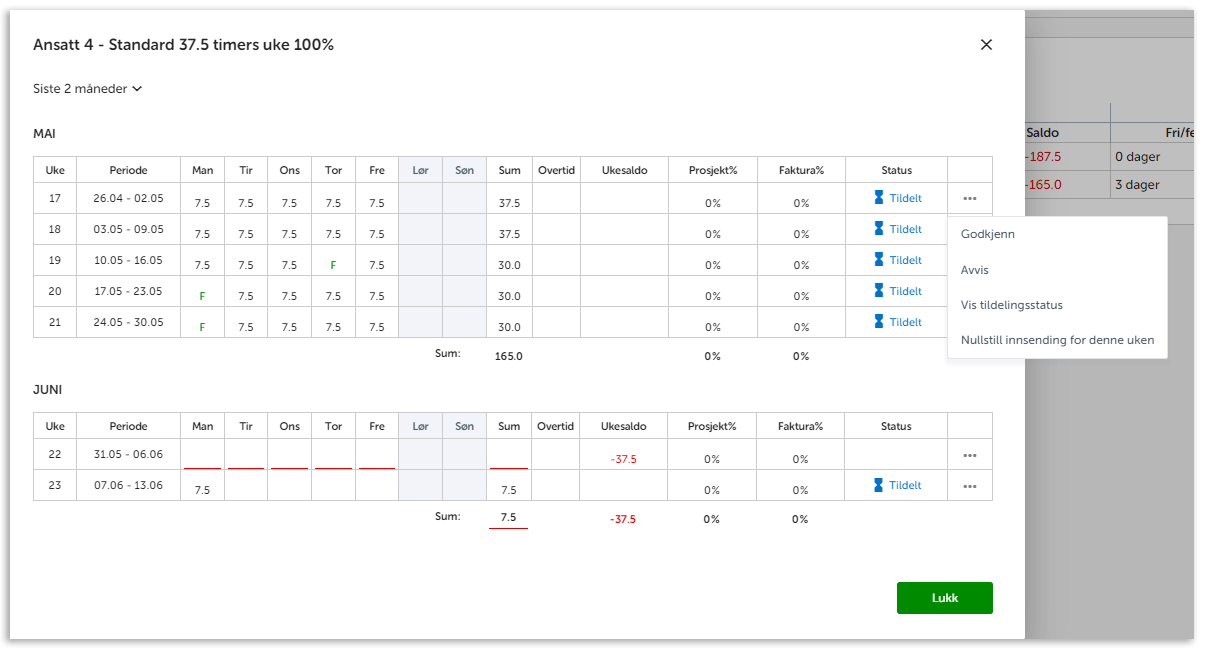Click the green F on Thursday week 19
The width and height of the screenshot is (1206, 649).
pyautogui.click(x=333, y=265)
